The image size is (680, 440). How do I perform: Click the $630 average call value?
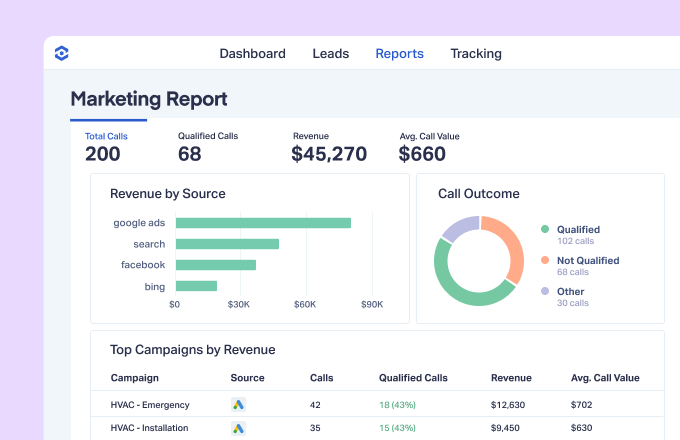click(x=582, y=428)
